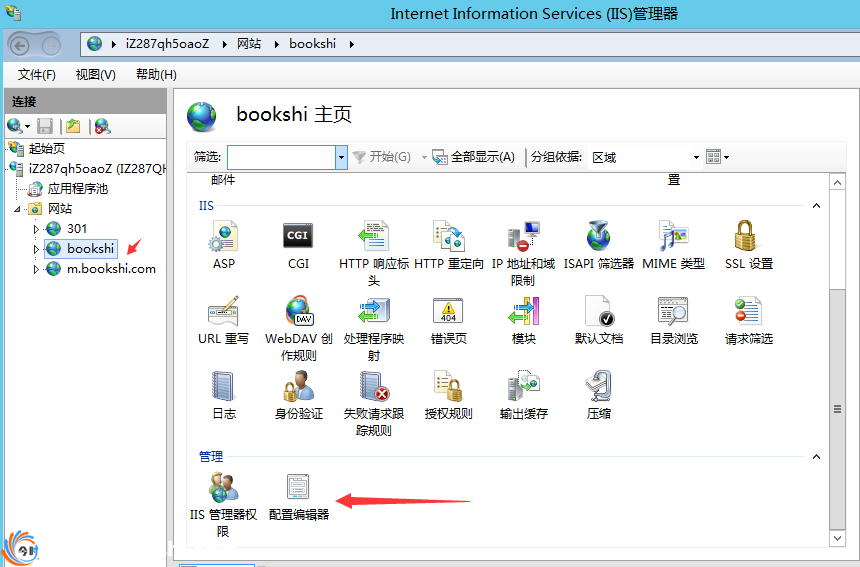The height and width of the screenshot is (567, 860).
Task: Select the bookshi site in tree
Action: [90, 249]
